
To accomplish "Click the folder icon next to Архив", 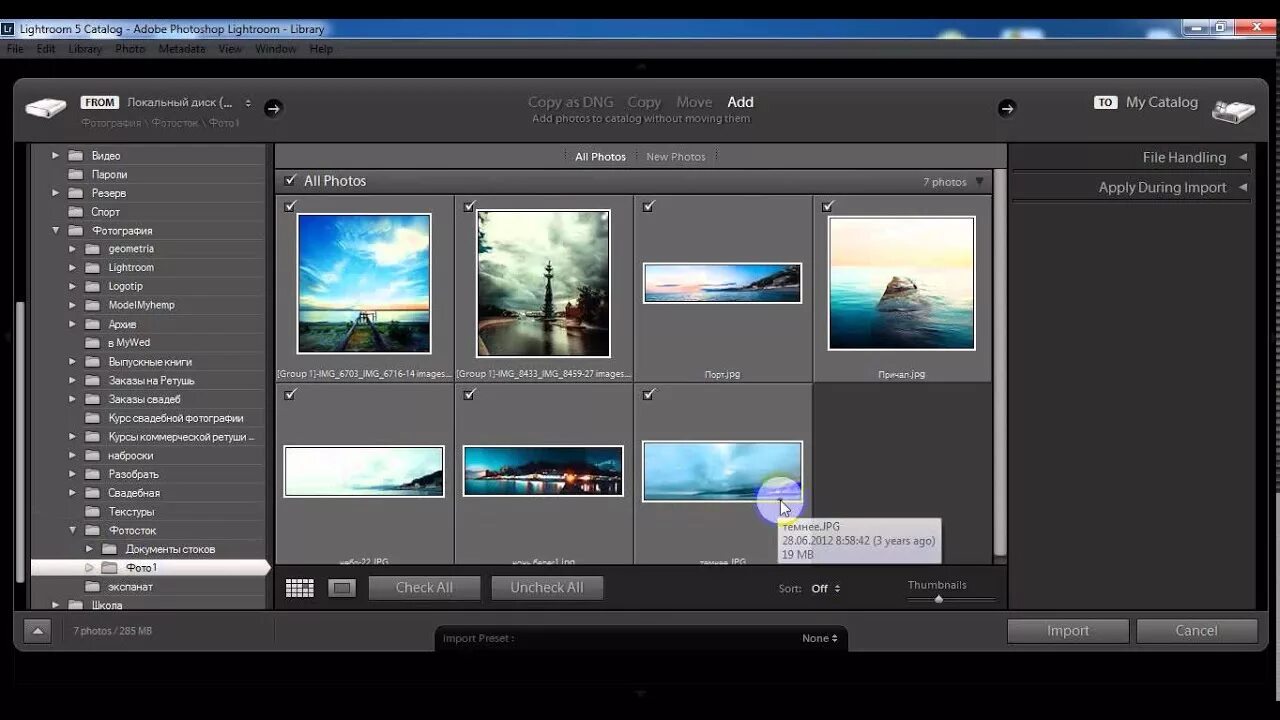I will coord(92,324).
